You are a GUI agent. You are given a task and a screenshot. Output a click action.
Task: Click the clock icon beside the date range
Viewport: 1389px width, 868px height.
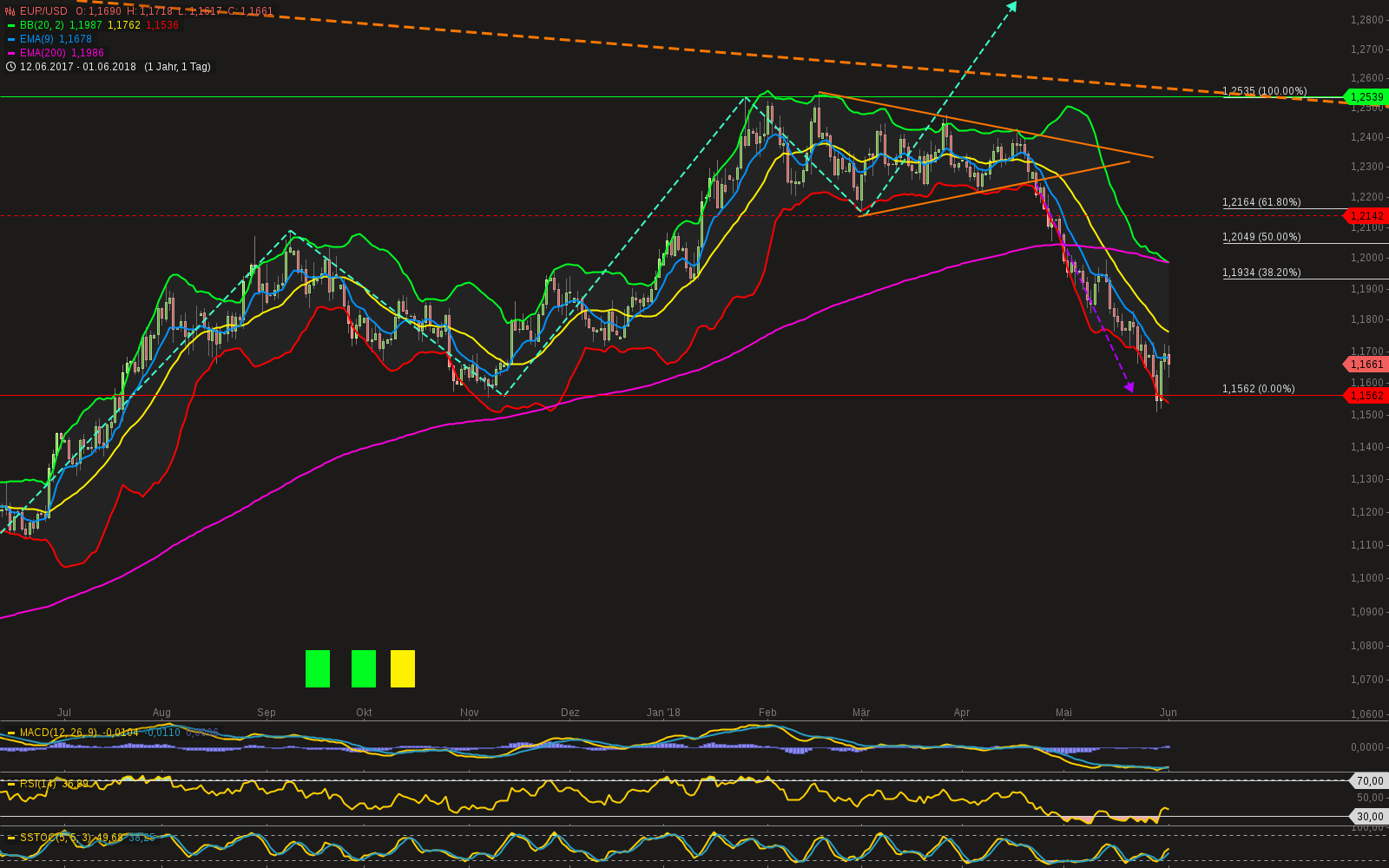coord(10,66)
